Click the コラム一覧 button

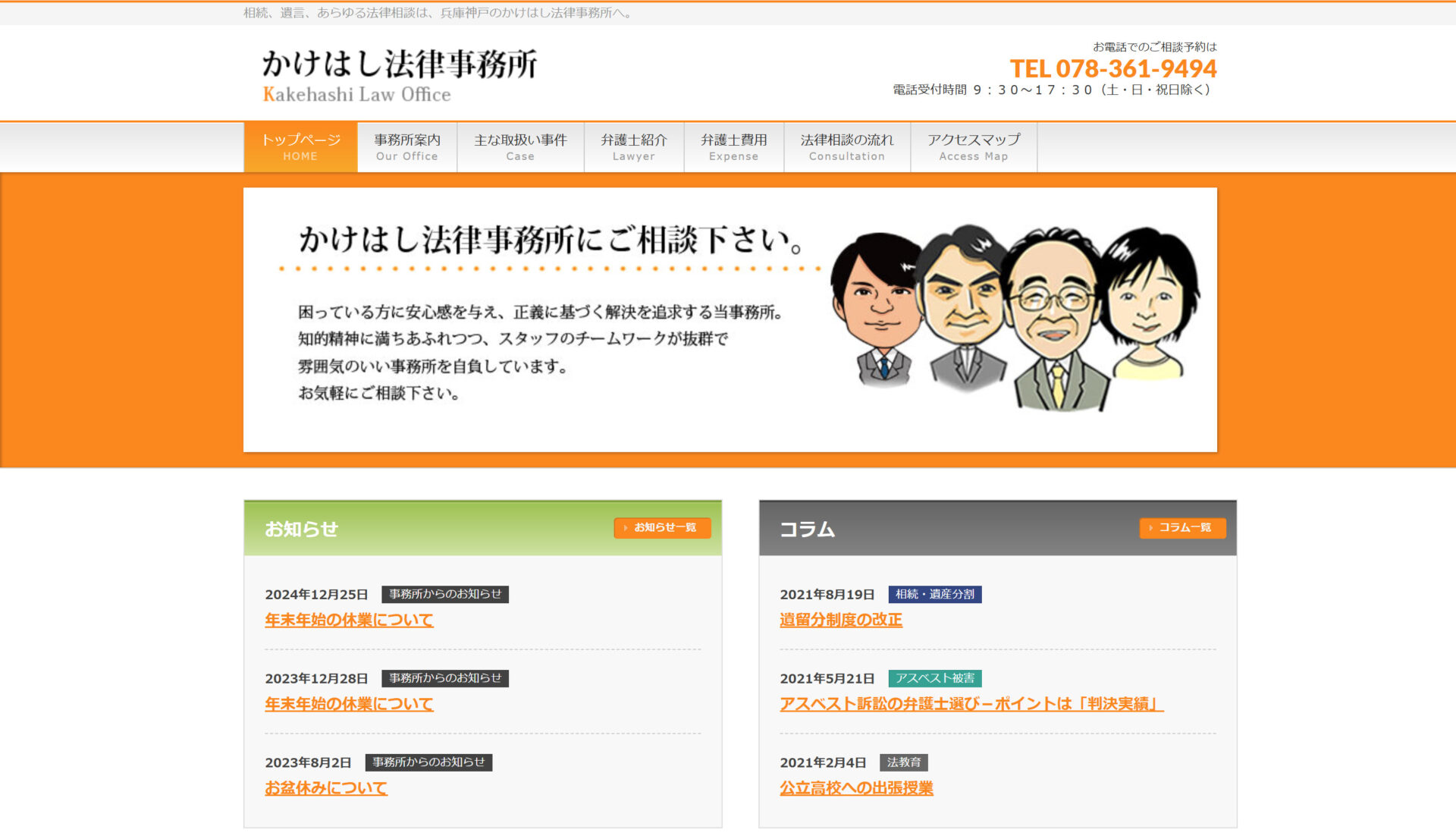(x=1182, y=527)
